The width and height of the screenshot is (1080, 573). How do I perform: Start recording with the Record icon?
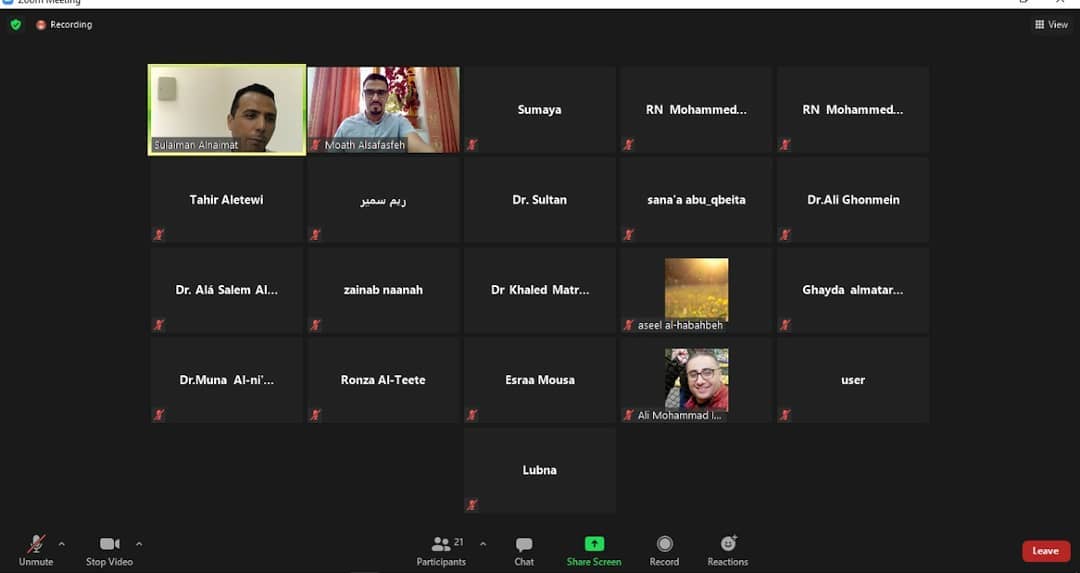pyautogui.click(x=664, y=545)
